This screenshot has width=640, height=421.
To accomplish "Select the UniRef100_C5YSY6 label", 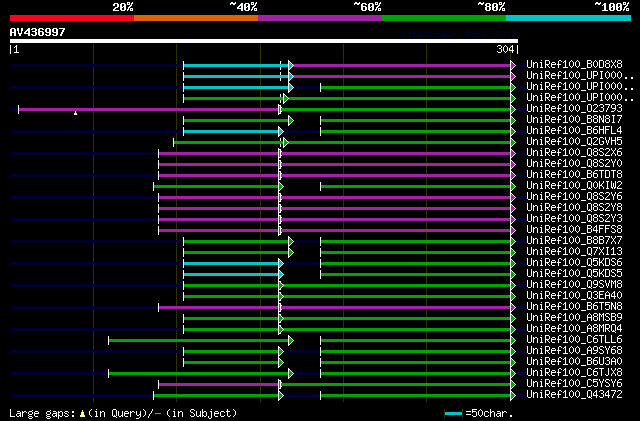I will 574,384.
